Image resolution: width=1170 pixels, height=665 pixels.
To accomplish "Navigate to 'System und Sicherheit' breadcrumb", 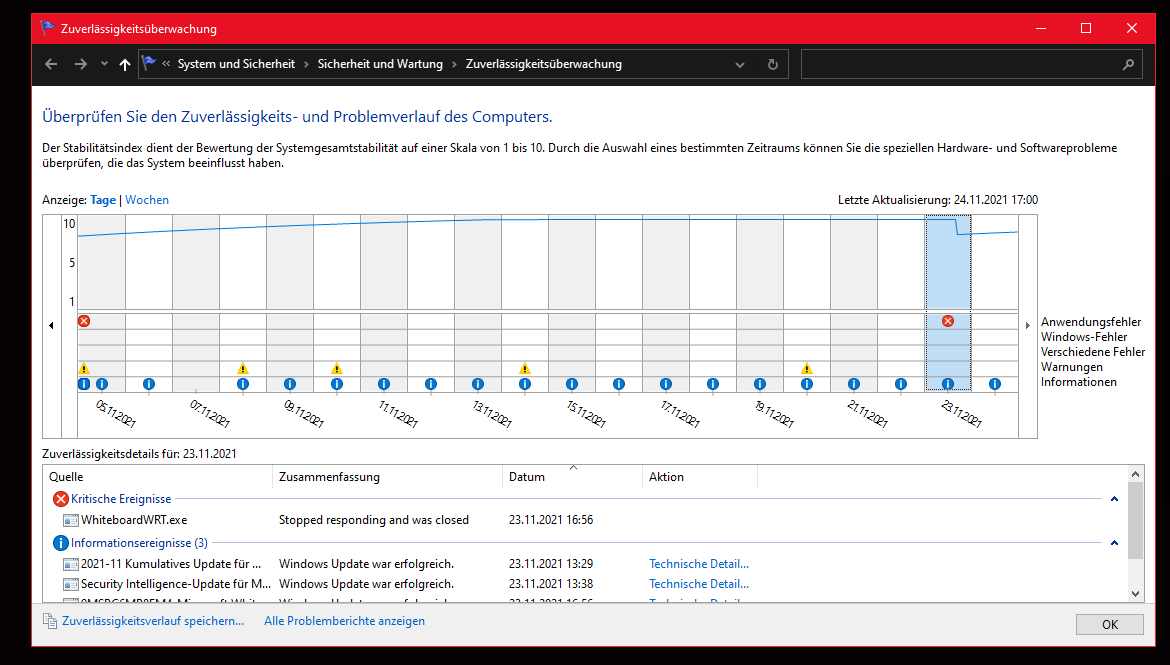I will [236, 64].
